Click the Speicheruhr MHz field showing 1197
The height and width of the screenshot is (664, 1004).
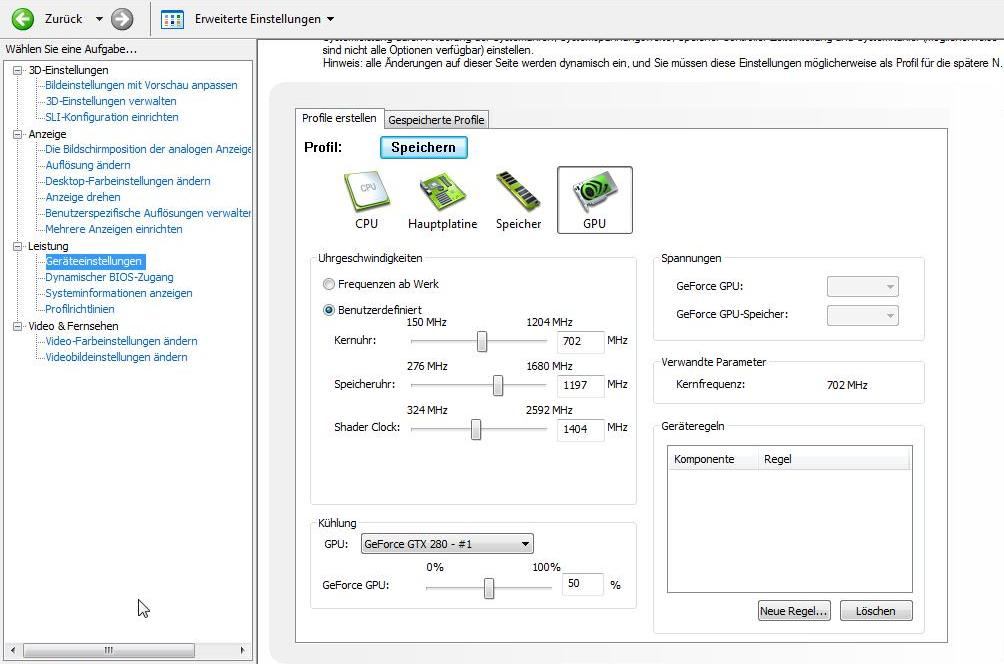581,385
